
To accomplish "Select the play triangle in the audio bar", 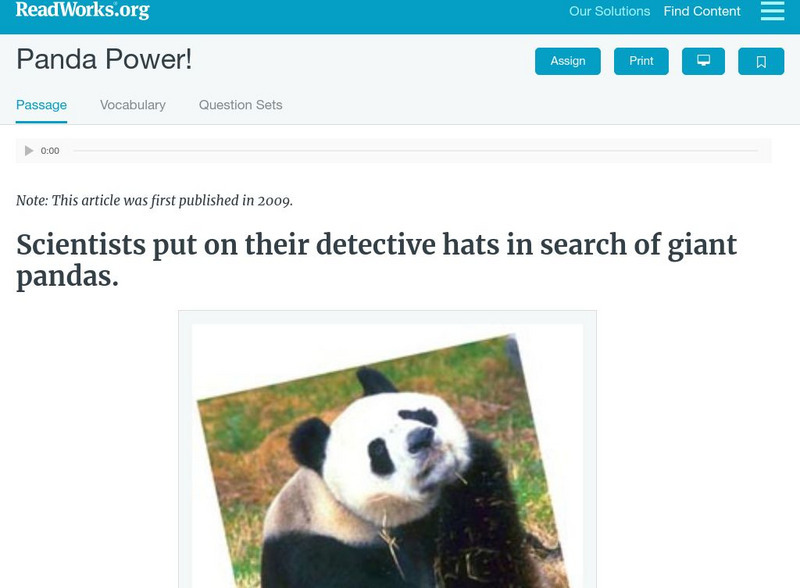I will [27, 150].
